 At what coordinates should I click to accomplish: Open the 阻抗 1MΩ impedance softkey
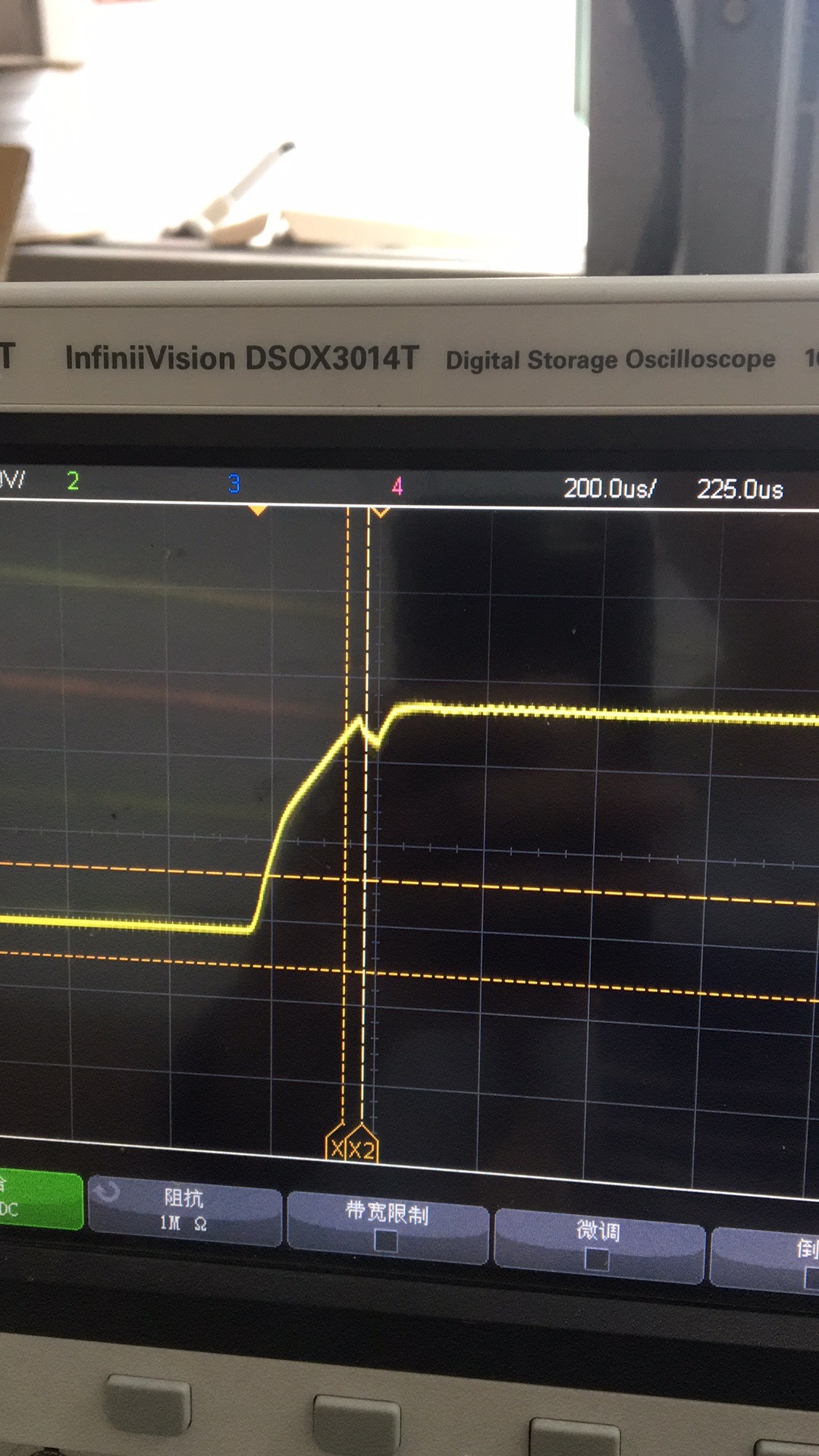coord(184,1210)
